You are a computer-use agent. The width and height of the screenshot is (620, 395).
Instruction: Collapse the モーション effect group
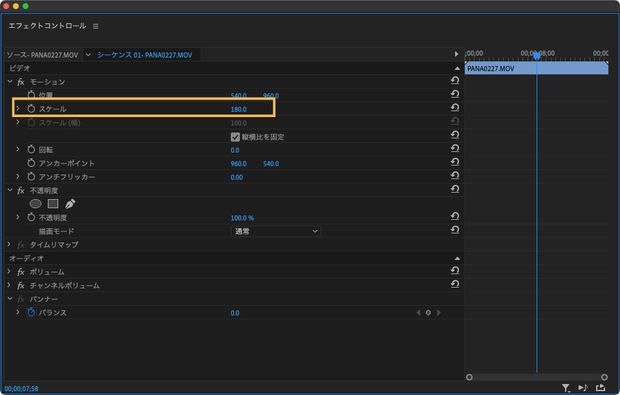click(x=10, y=81)
